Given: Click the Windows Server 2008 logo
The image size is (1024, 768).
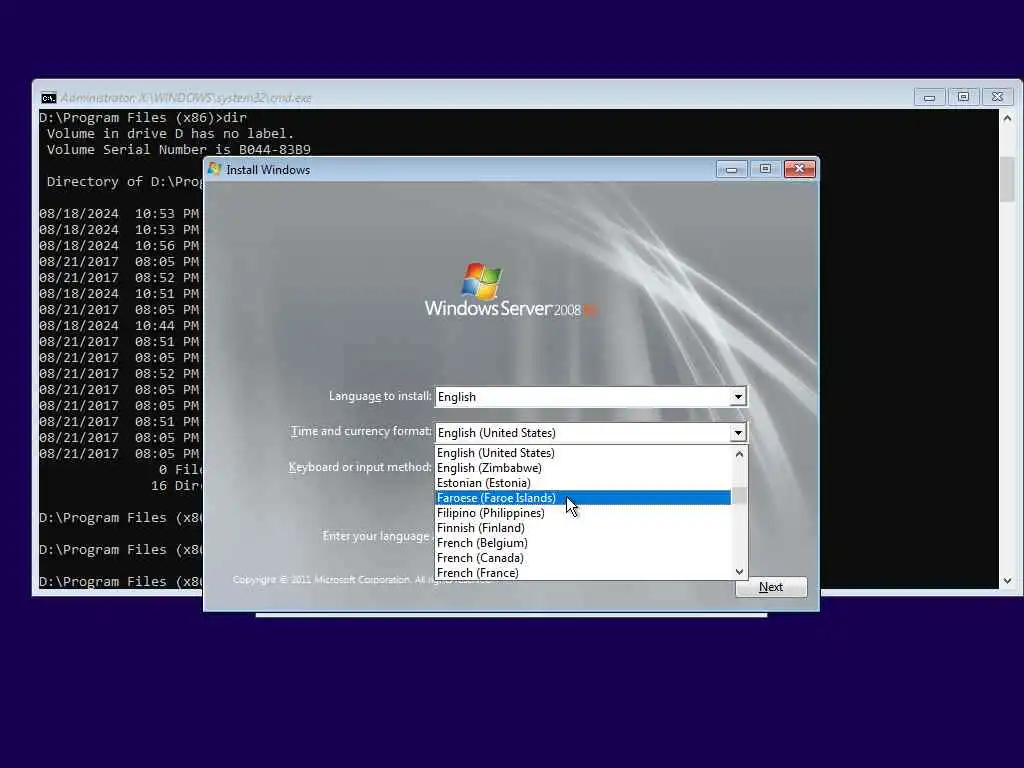Looking at the screenshot, I should [x=511, y=291].
